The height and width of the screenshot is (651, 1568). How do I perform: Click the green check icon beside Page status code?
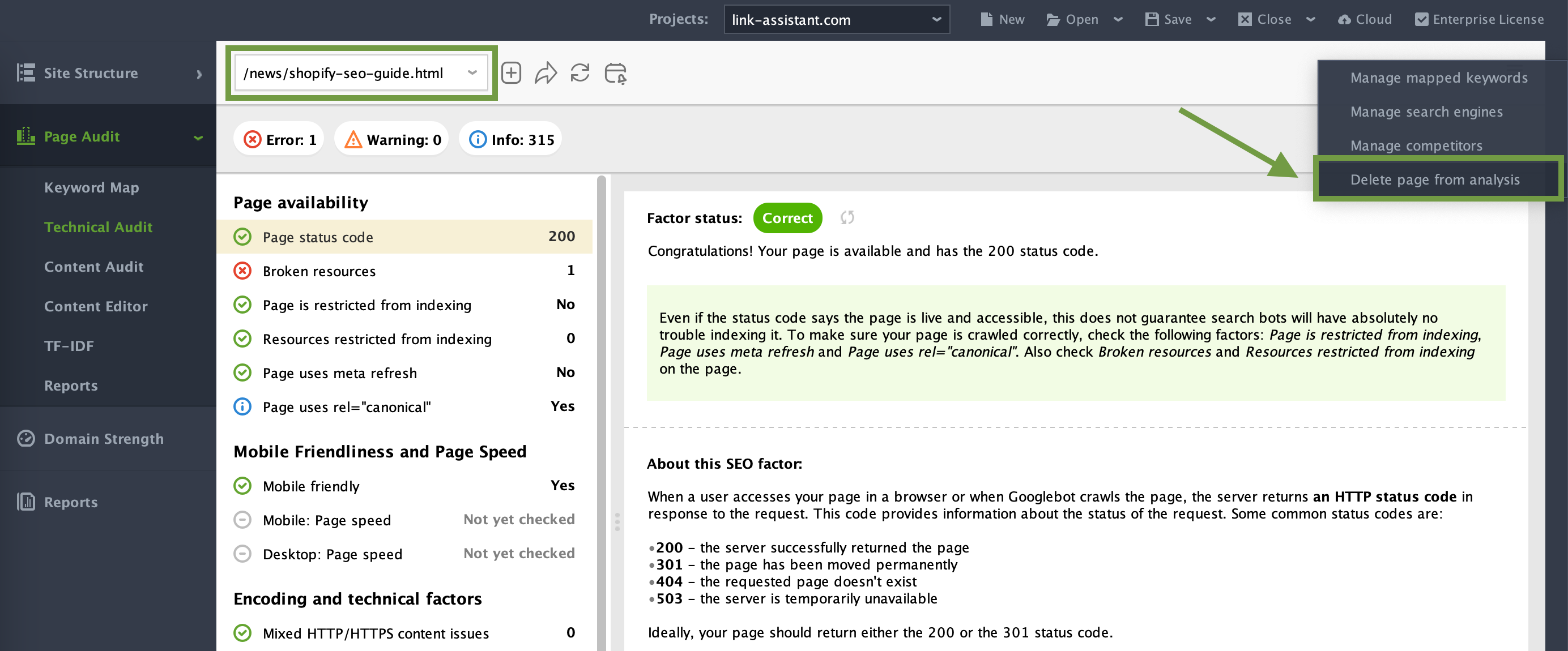[242, 237]
